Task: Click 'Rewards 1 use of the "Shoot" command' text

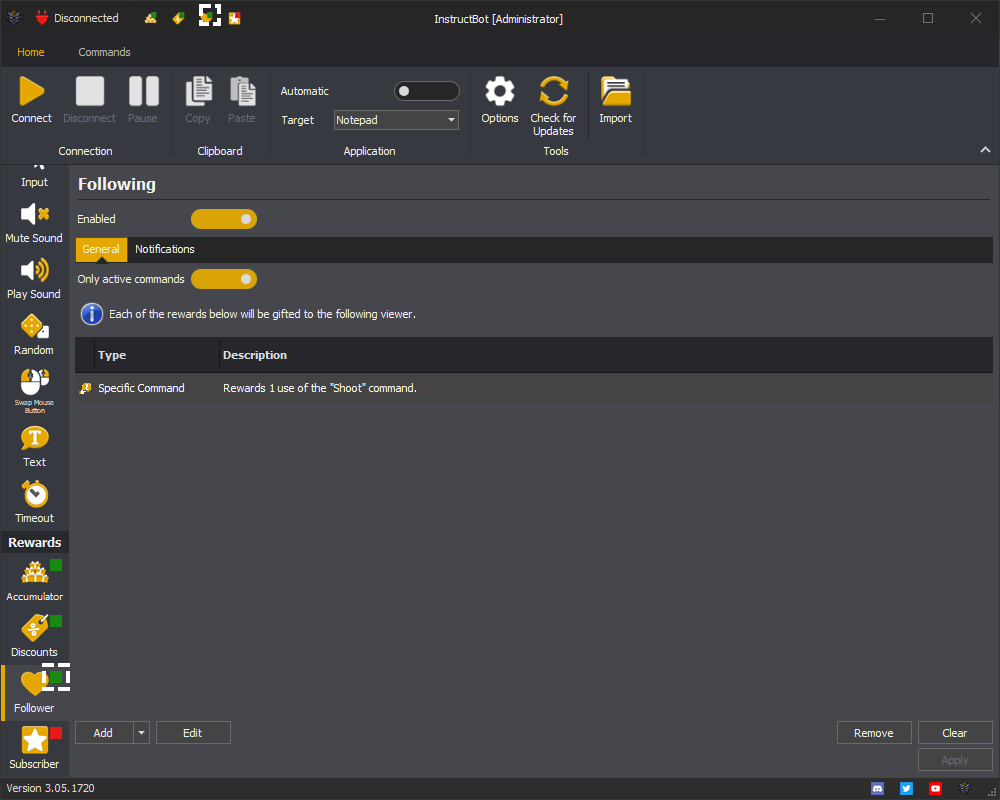Action: pos(320,388)
